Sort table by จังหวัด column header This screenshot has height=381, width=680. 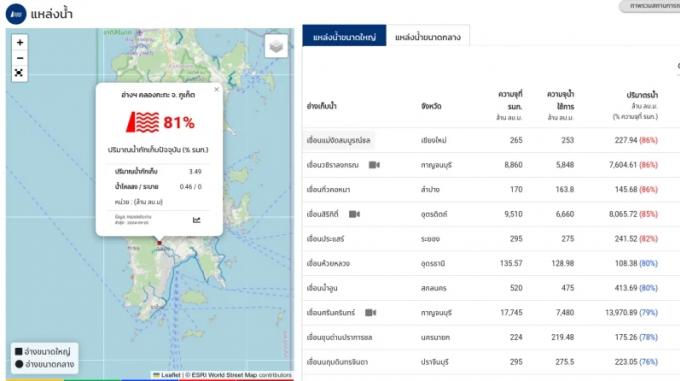[431, 106]
